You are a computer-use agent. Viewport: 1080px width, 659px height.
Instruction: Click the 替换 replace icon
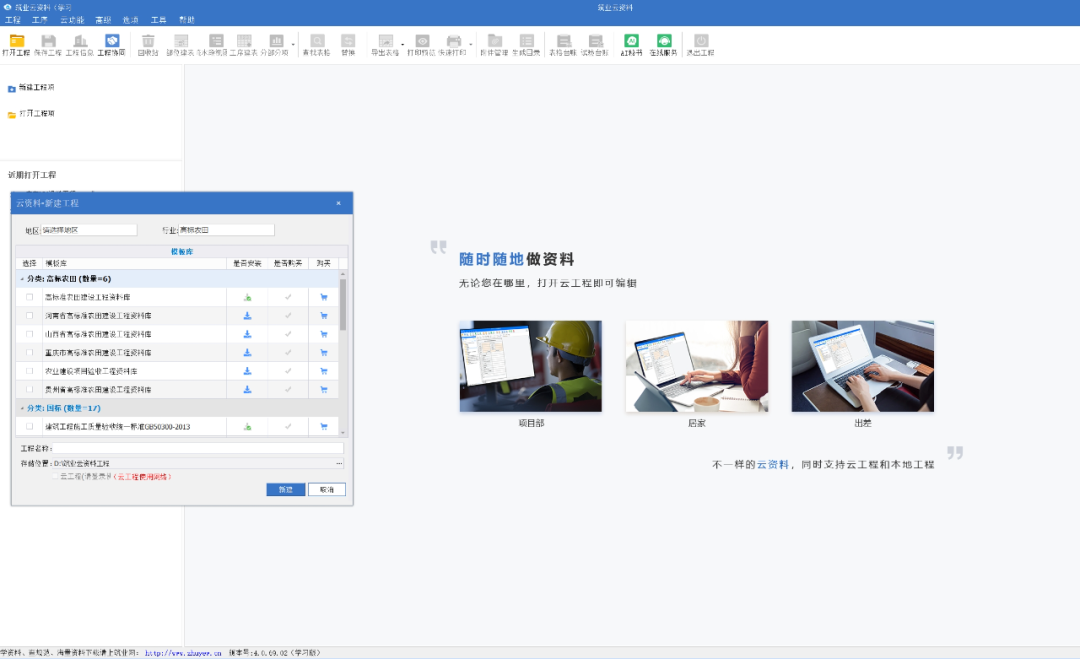349,45
